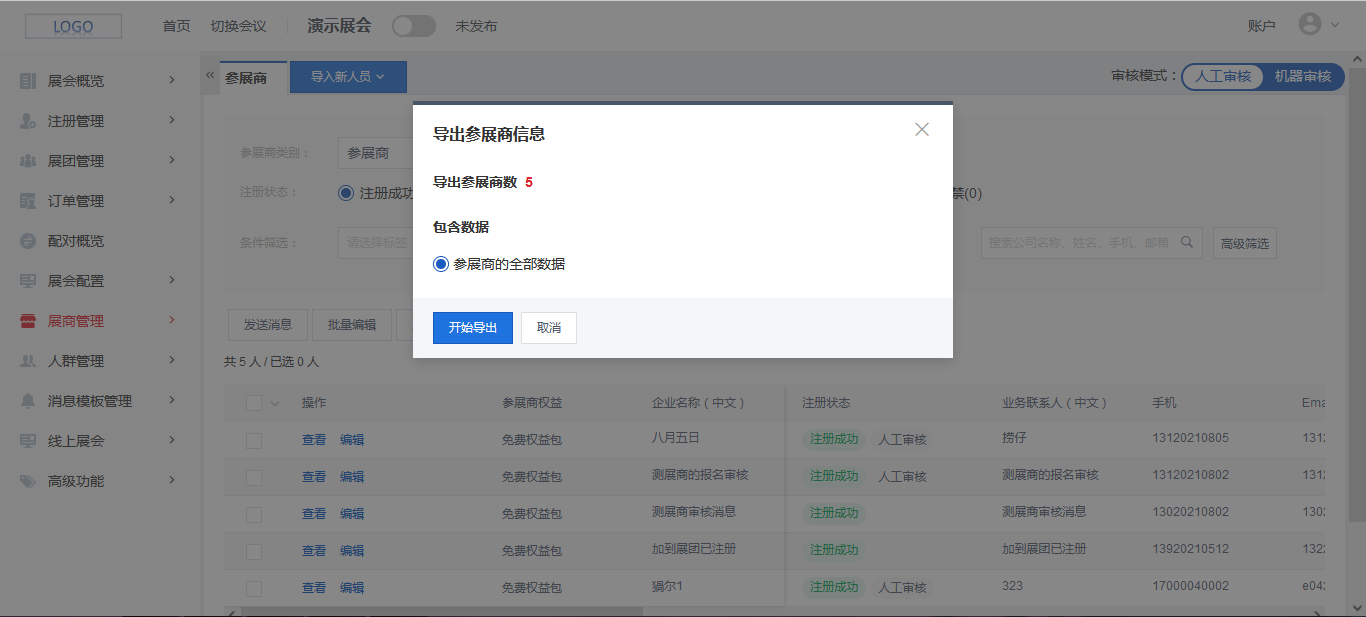Click the 消息模板管理 bell icon

[x=28, y=401]
